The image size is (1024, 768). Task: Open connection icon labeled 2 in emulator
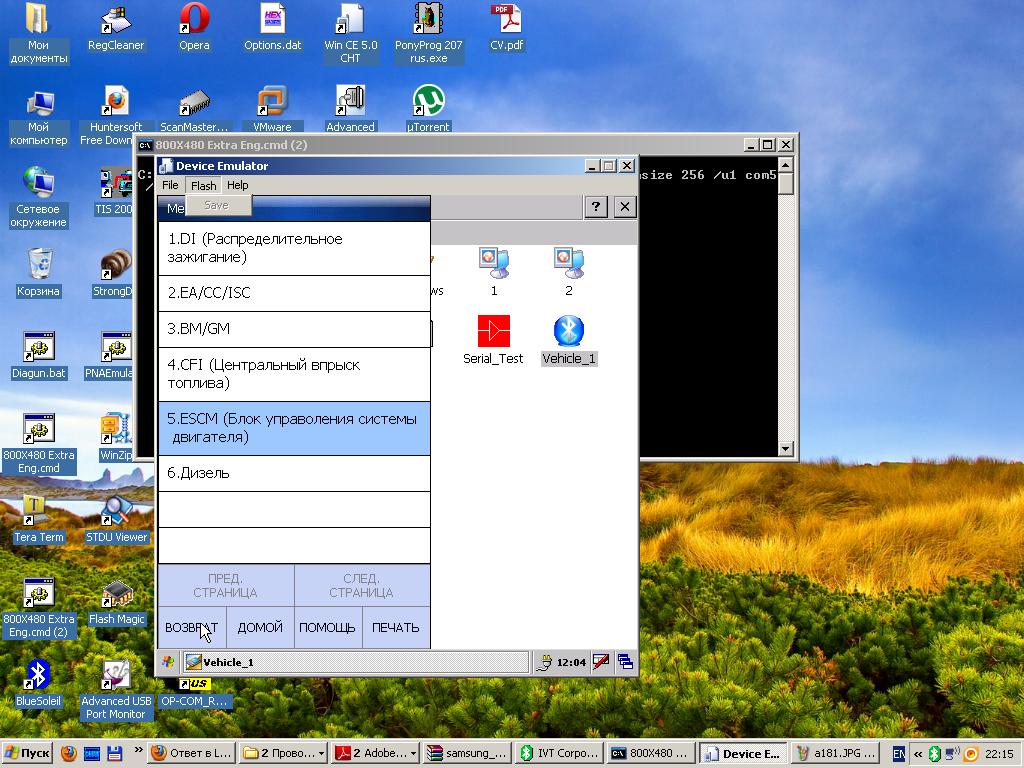click(x=569, y=272)
